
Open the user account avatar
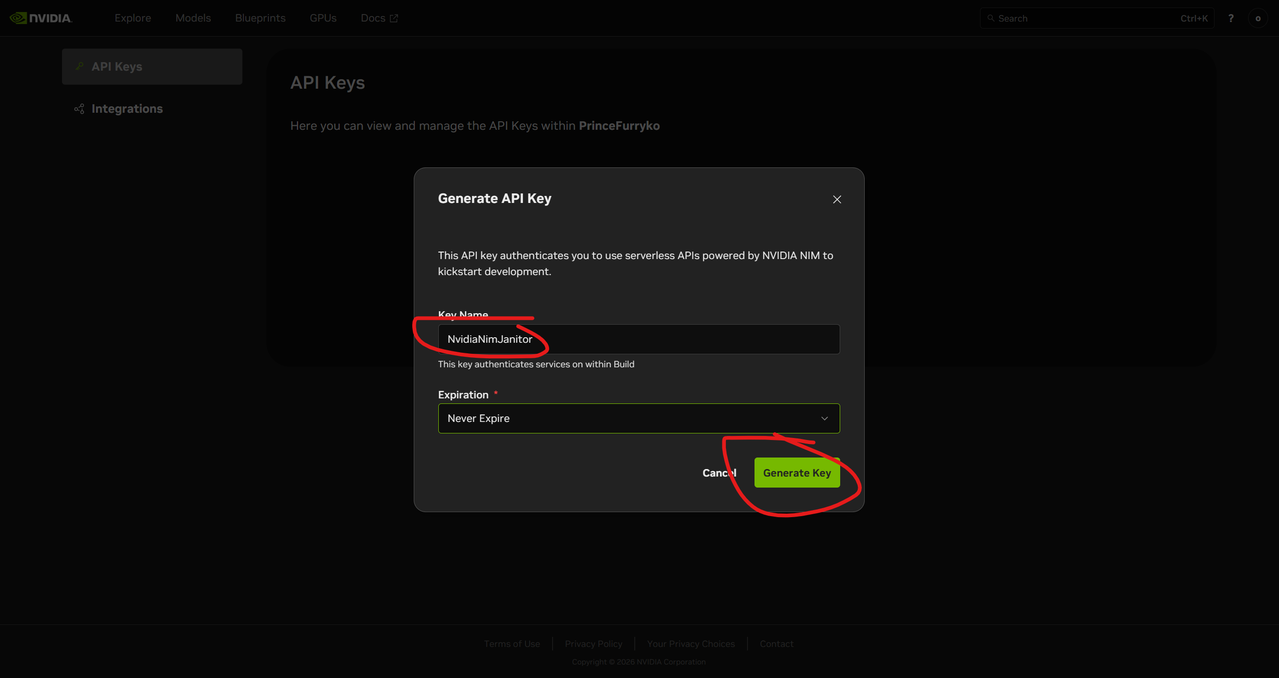click(x=1258, y=18)
